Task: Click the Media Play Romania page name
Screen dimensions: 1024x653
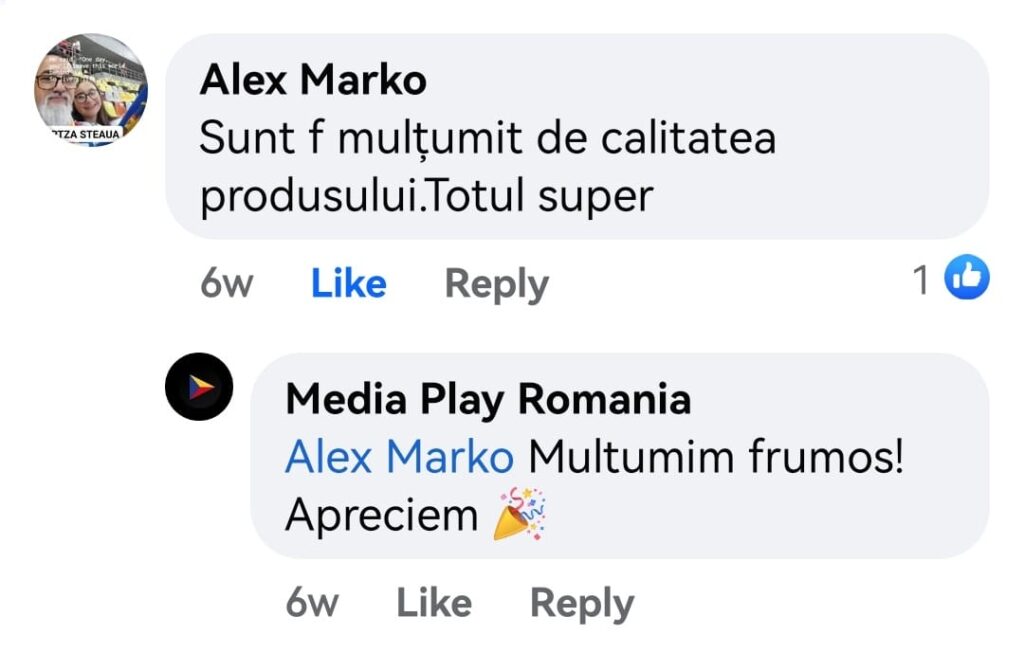Action: (x=488, y=400)
